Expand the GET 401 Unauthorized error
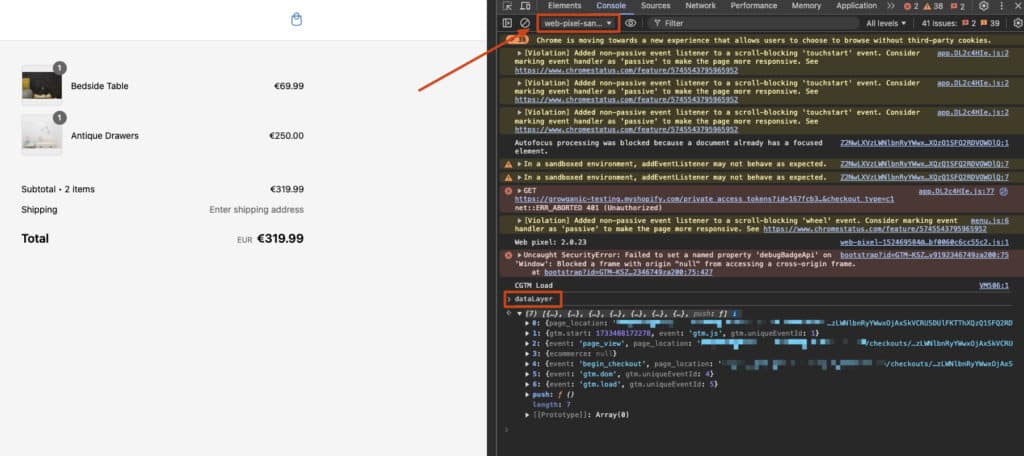The width and height of the screenshot is (1024, 456). 520,191
